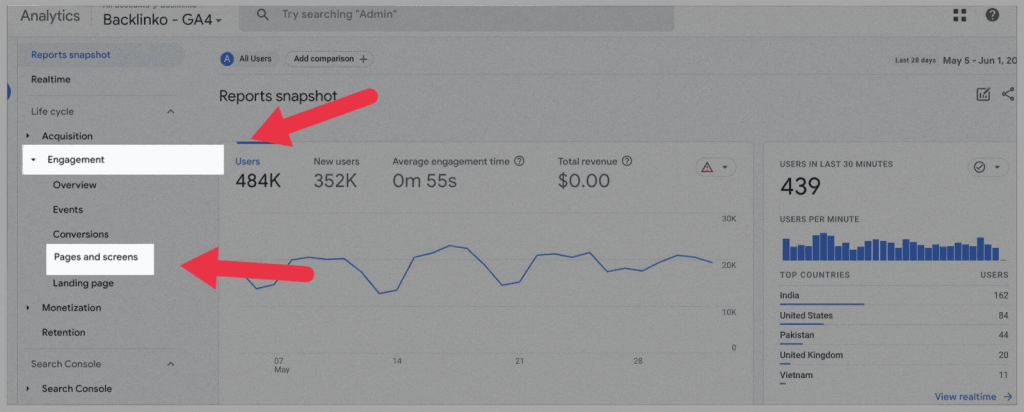Select the New users metric tab
Viewport: 1024px width, 412px height.
pyautogui.click(x=336, y=161)
